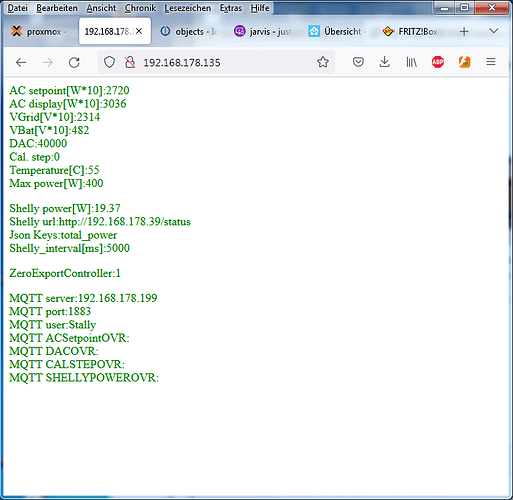
Task: Switch to the FRITZ!Box tab
Action: coord(413,32)
